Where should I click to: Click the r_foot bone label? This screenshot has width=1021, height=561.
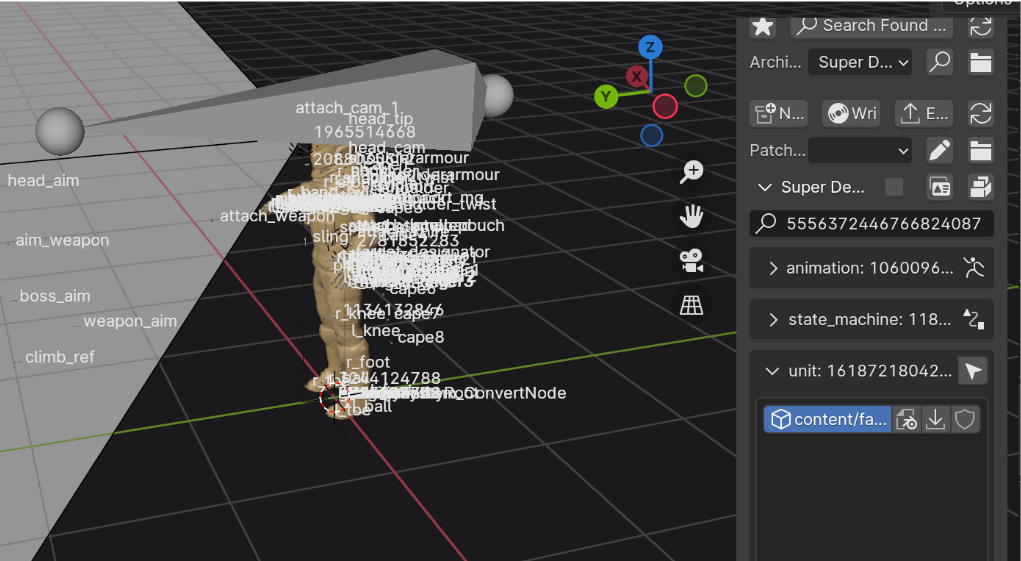click(x=368, y=363)
